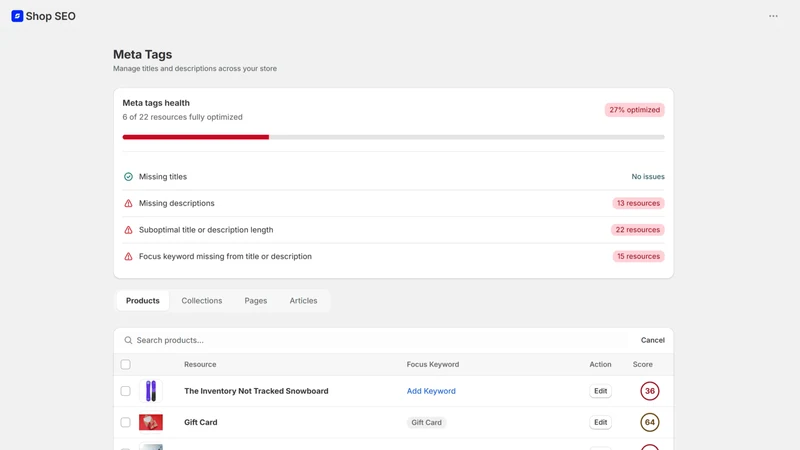Screen dimensions: 800x450
Task: Click the Meta Tags page heading
Action: [x=142, y=55]
